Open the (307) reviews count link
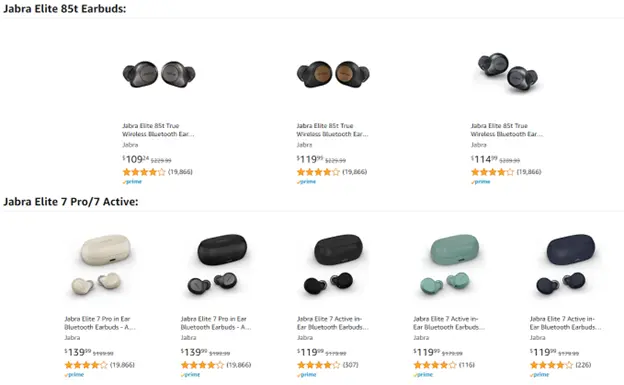This screenshot has width=624, height=385. [350, 365]
